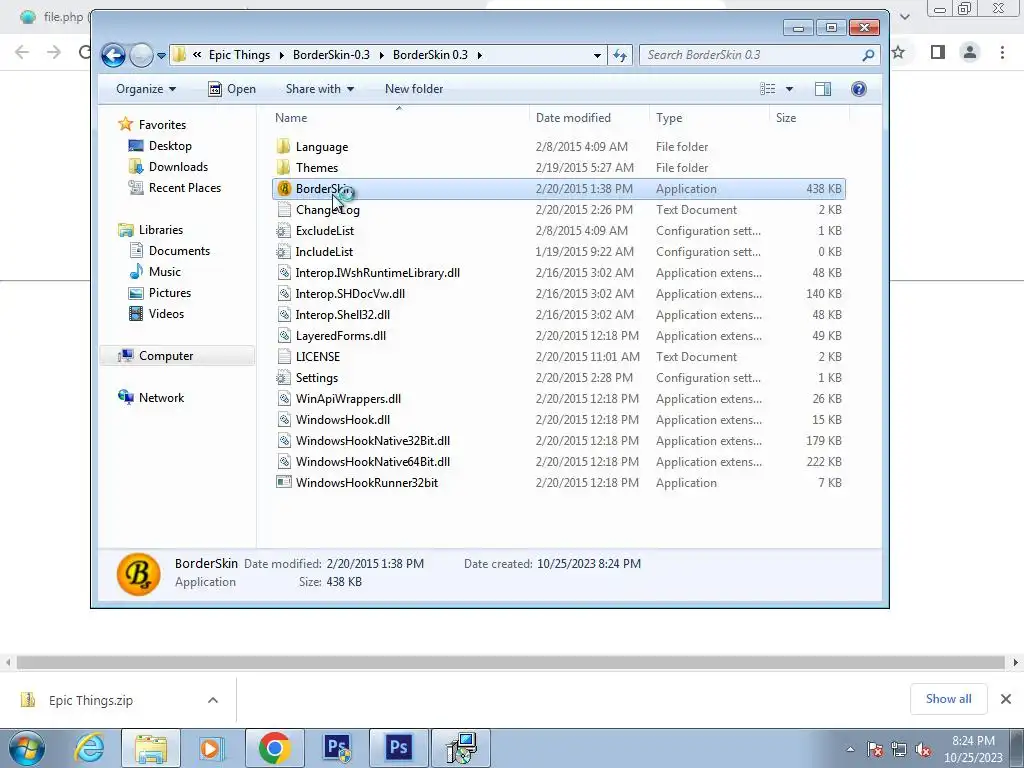
Task: Expand breadcrumb arrow after BorderSkin 0.3
Action: [x=479, y=56]
